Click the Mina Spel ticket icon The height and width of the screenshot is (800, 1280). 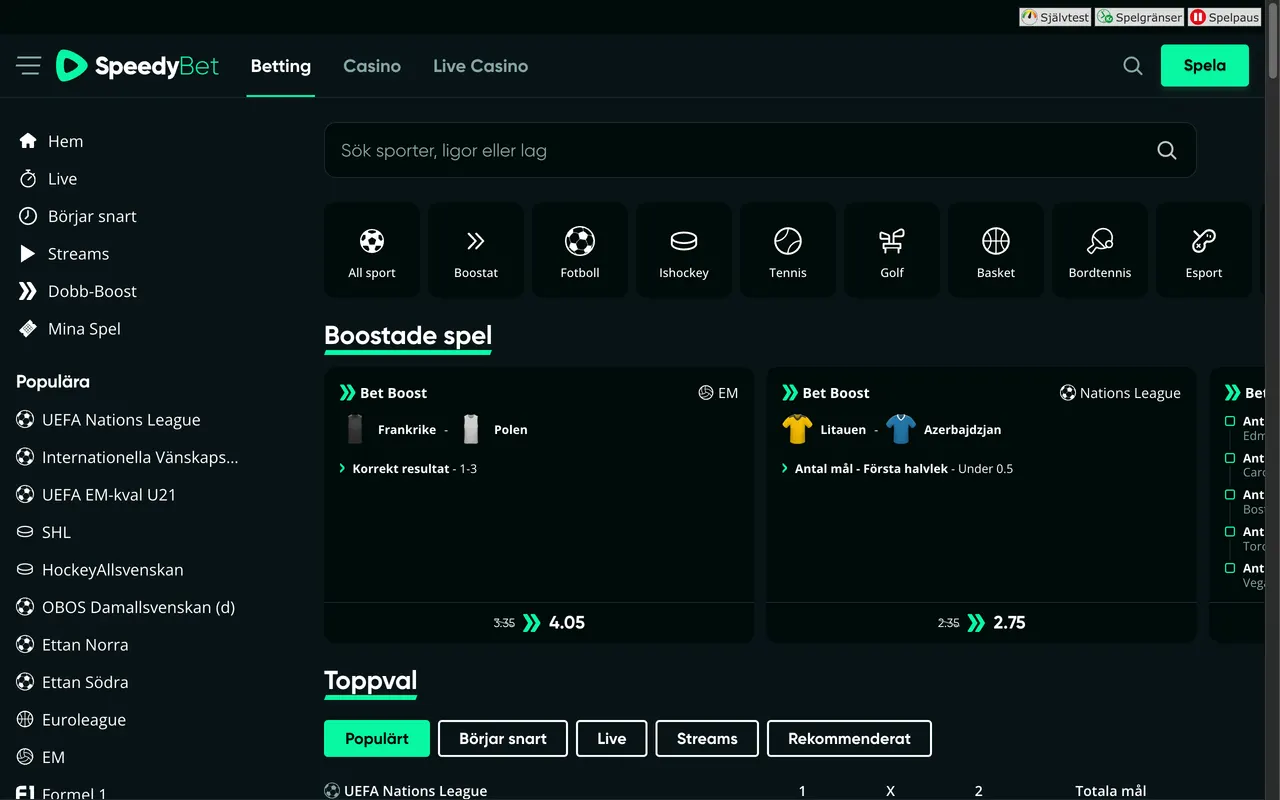click(28, 329)
